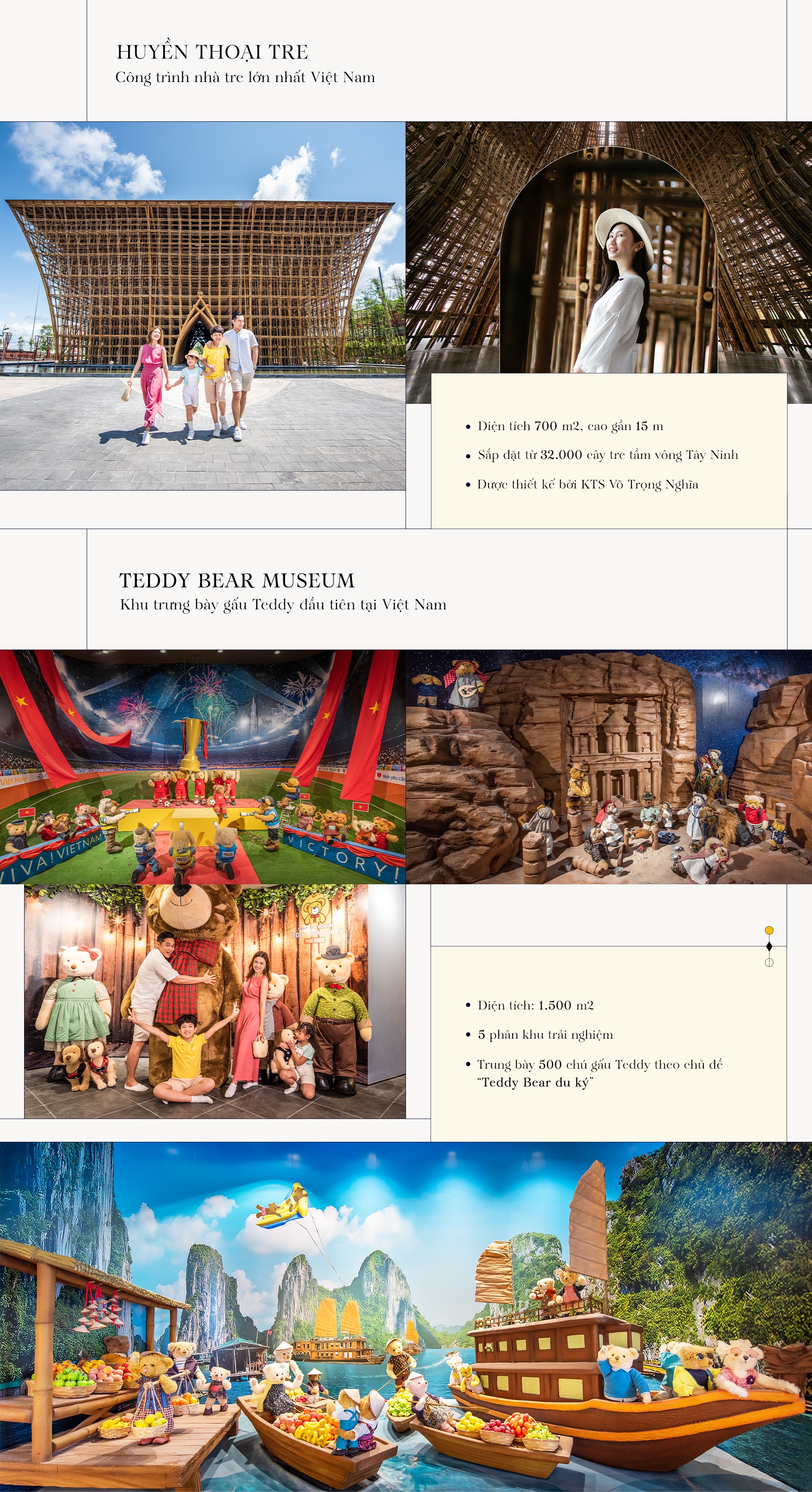Click bullet Diện tích 700 m2
Viewport: 812px width, 1492px height.
[x=570, y=426]
